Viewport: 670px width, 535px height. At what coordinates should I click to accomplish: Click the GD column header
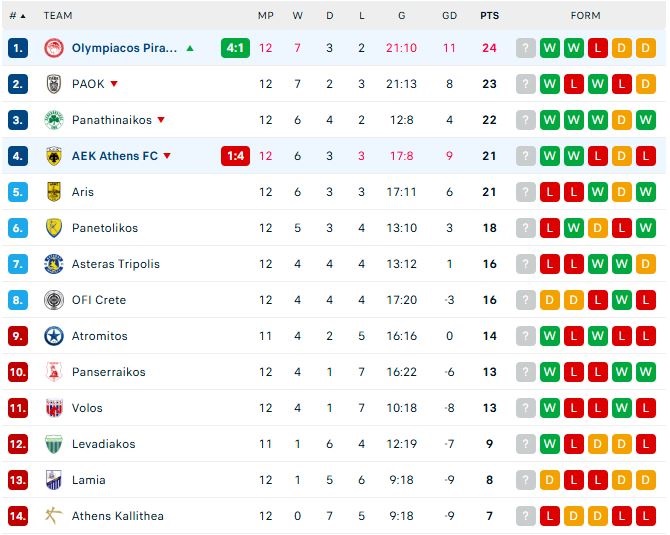(449, 16)
